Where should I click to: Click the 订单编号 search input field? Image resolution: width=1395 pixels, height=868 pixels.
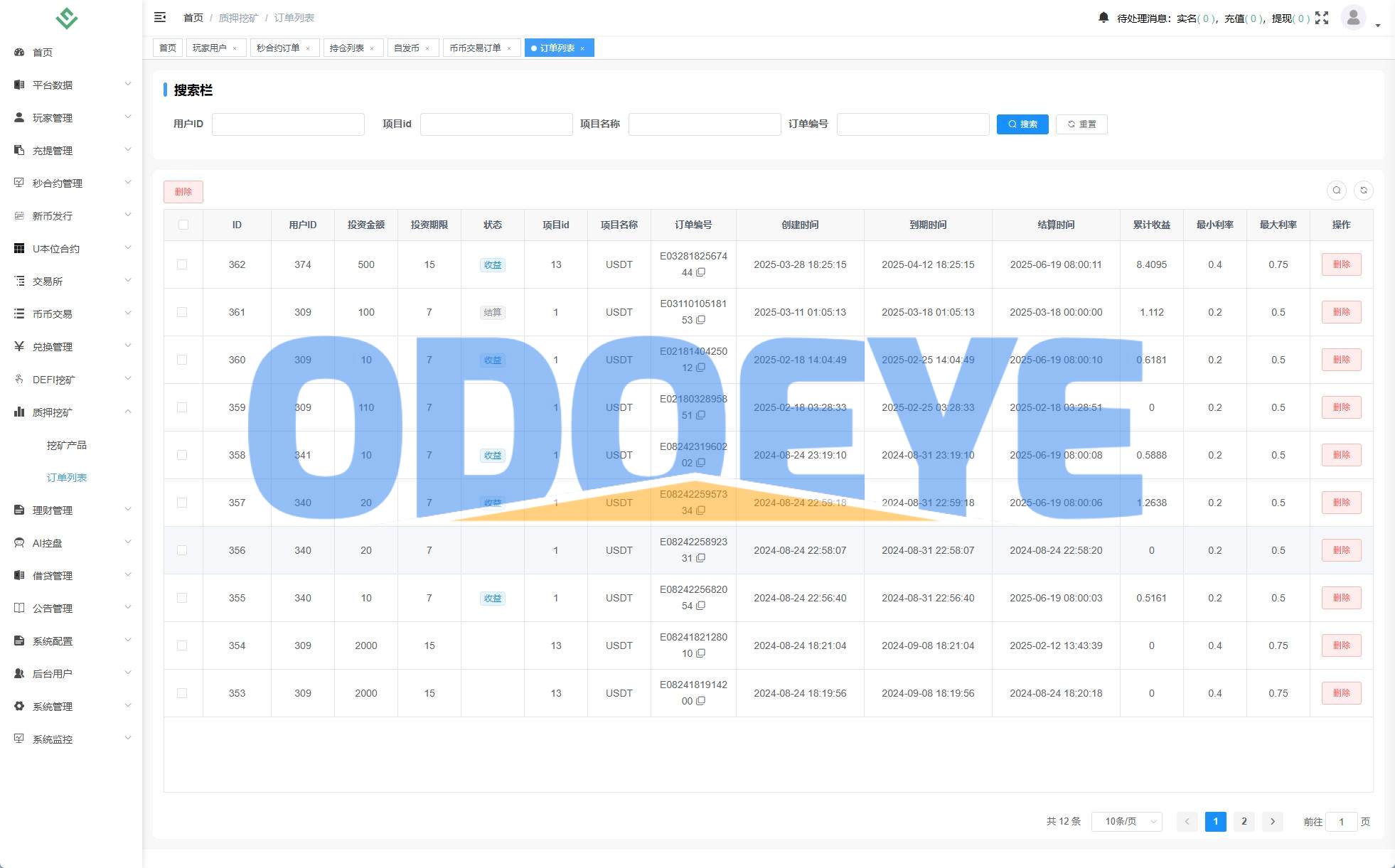(912, 124)
